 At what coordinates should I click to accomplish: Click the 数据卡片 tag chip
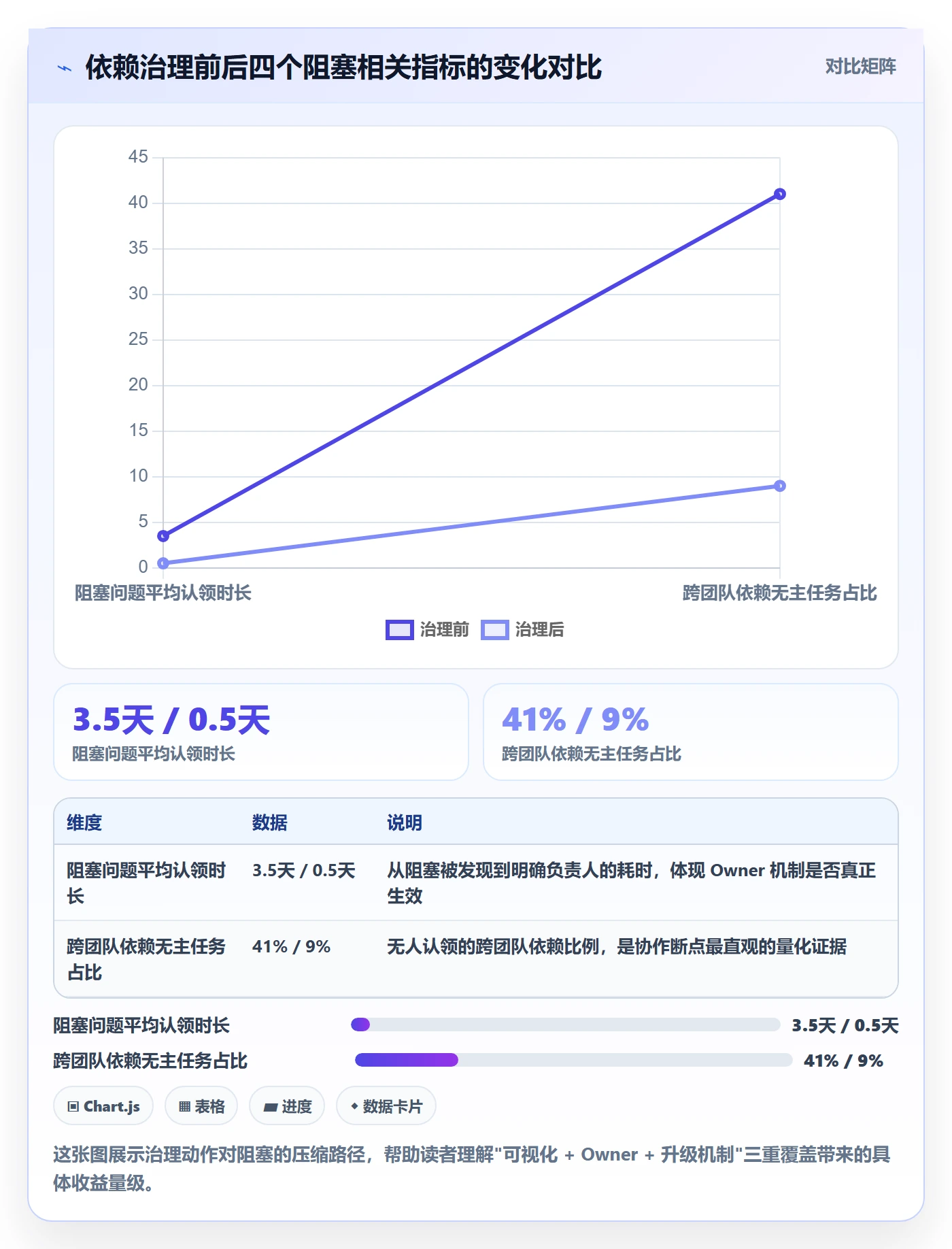[x=386, y=1106]
